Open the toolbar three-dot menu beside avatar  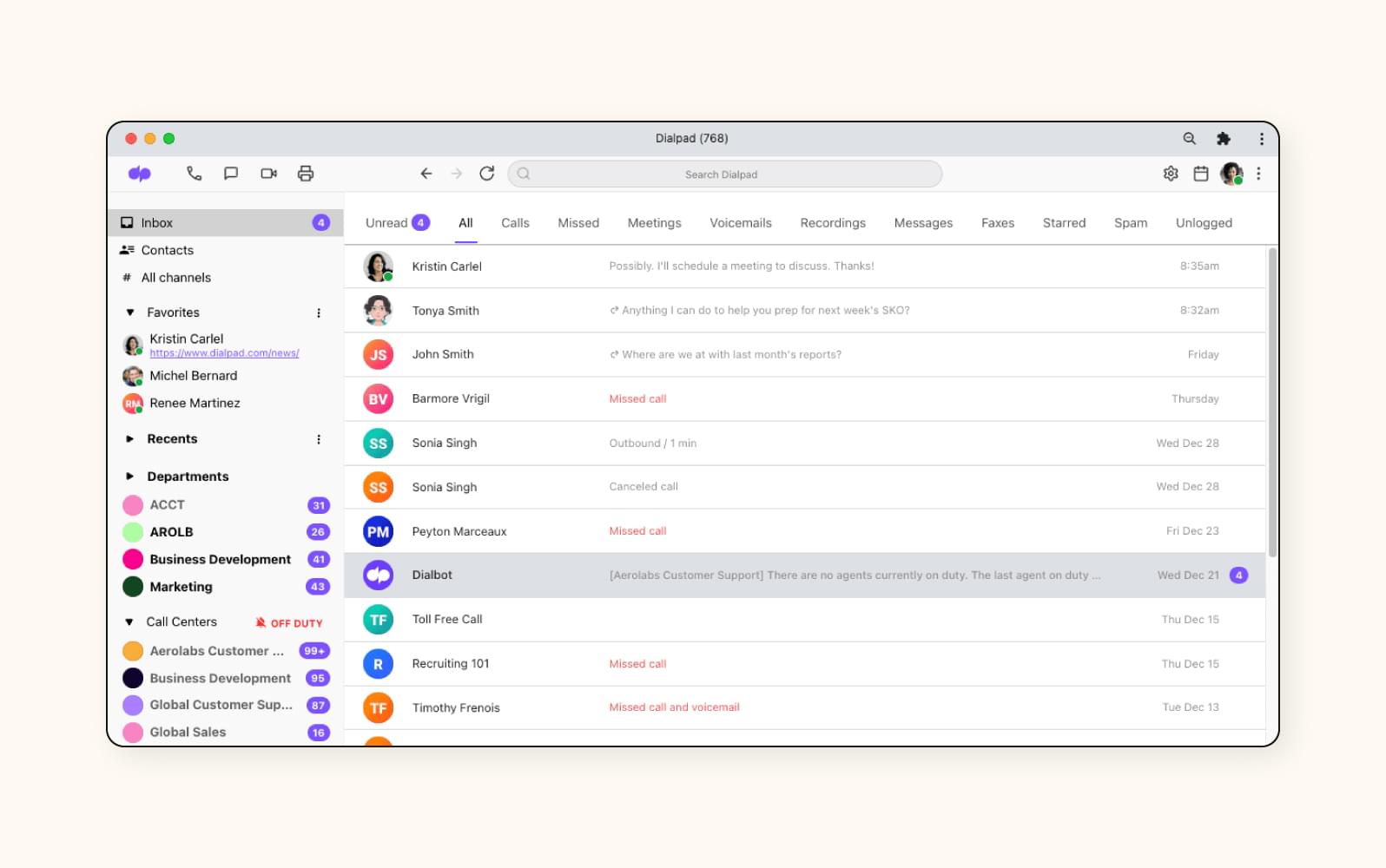[x=1258, y=174]
